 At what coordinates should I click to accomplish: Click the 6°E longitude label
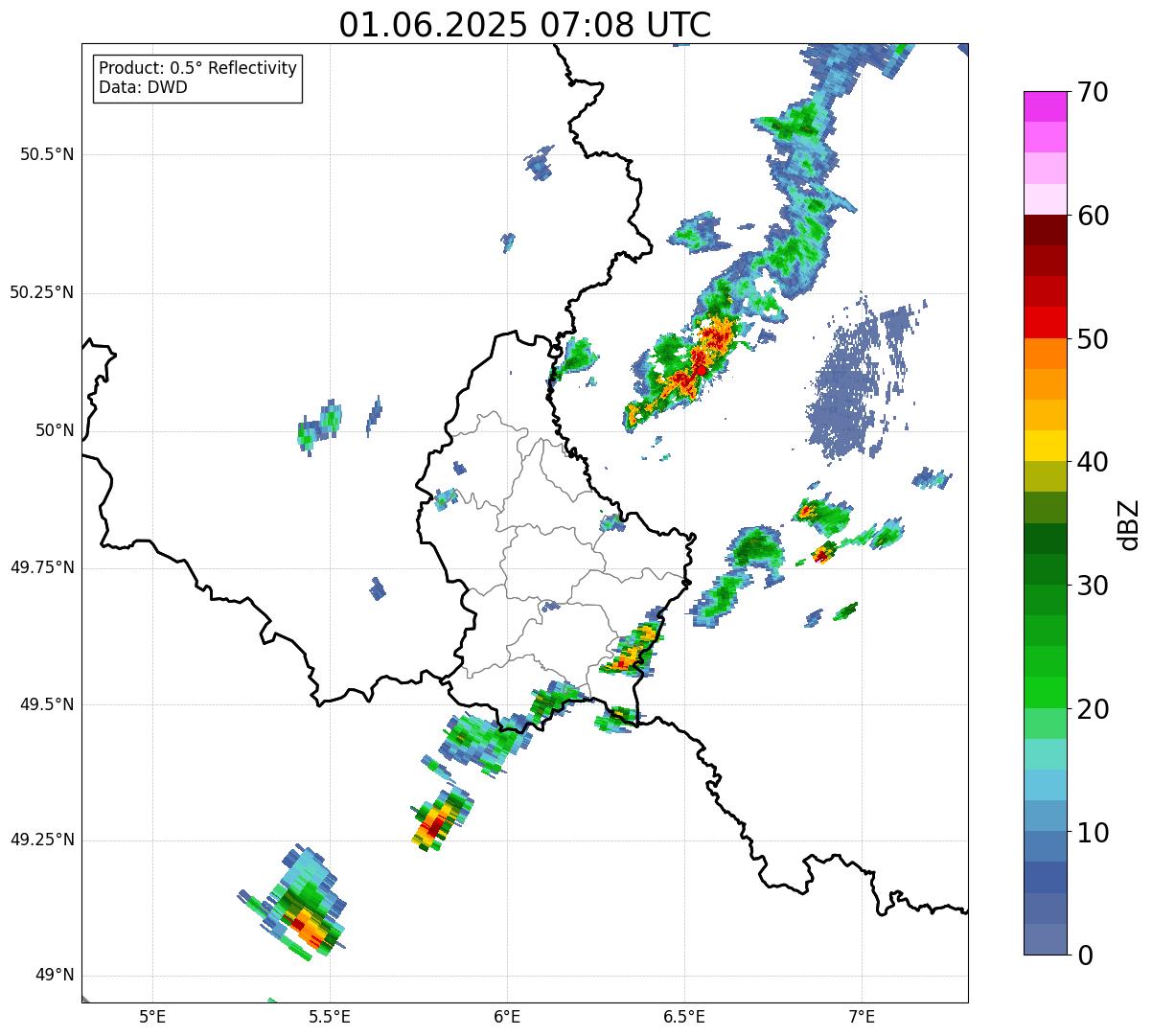click(507, 1016)
